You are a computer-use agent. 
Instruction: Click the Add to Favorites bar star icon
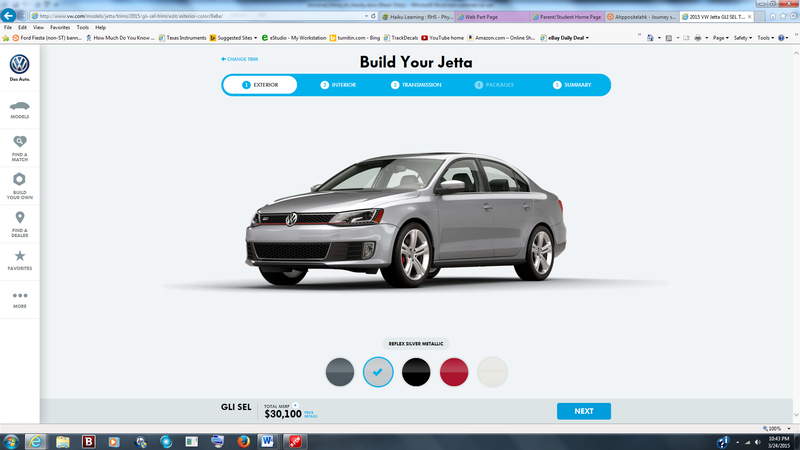tap(6, 38)
